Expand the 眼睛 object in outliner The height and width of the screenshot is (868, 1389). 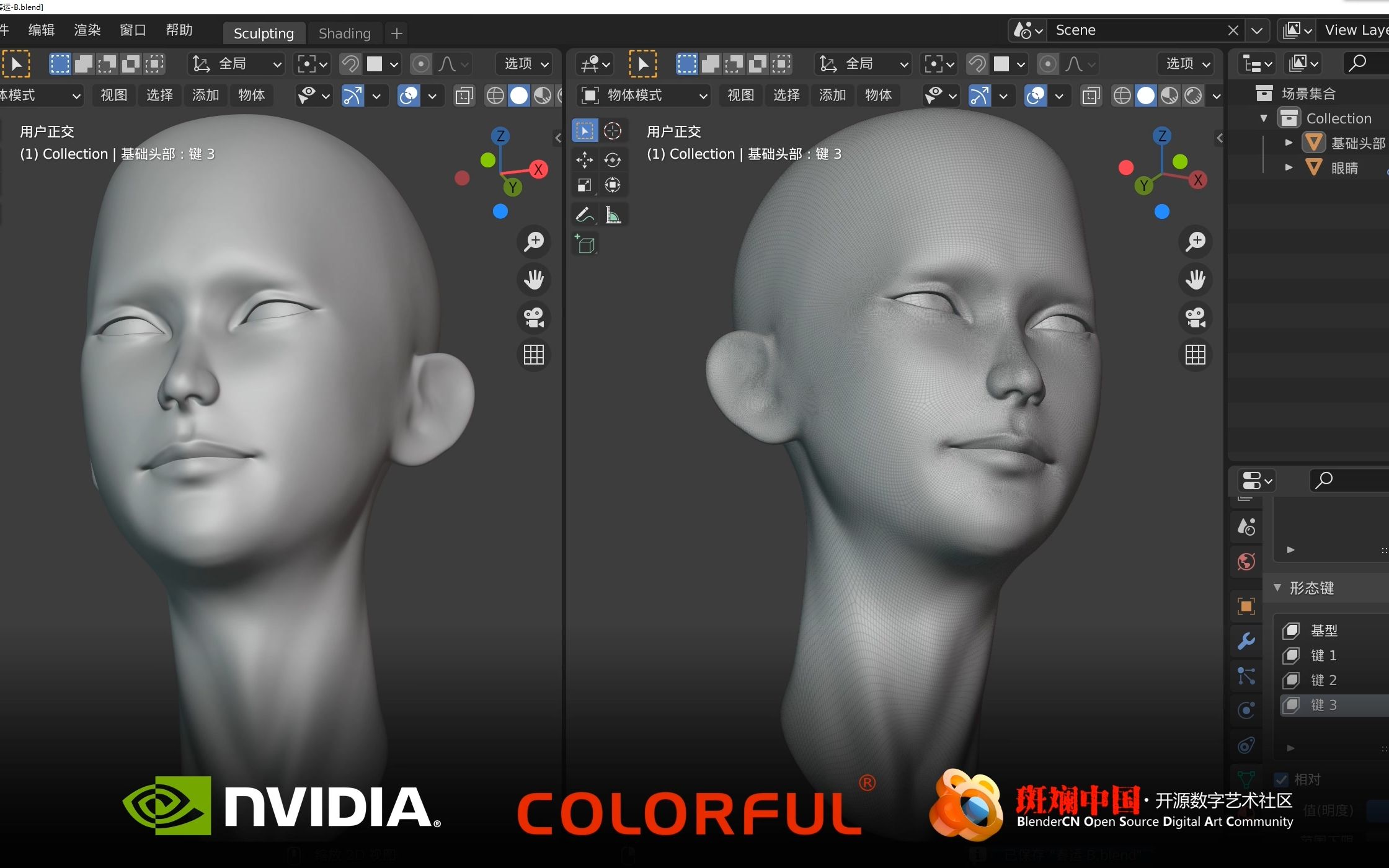coord(1289,167)
